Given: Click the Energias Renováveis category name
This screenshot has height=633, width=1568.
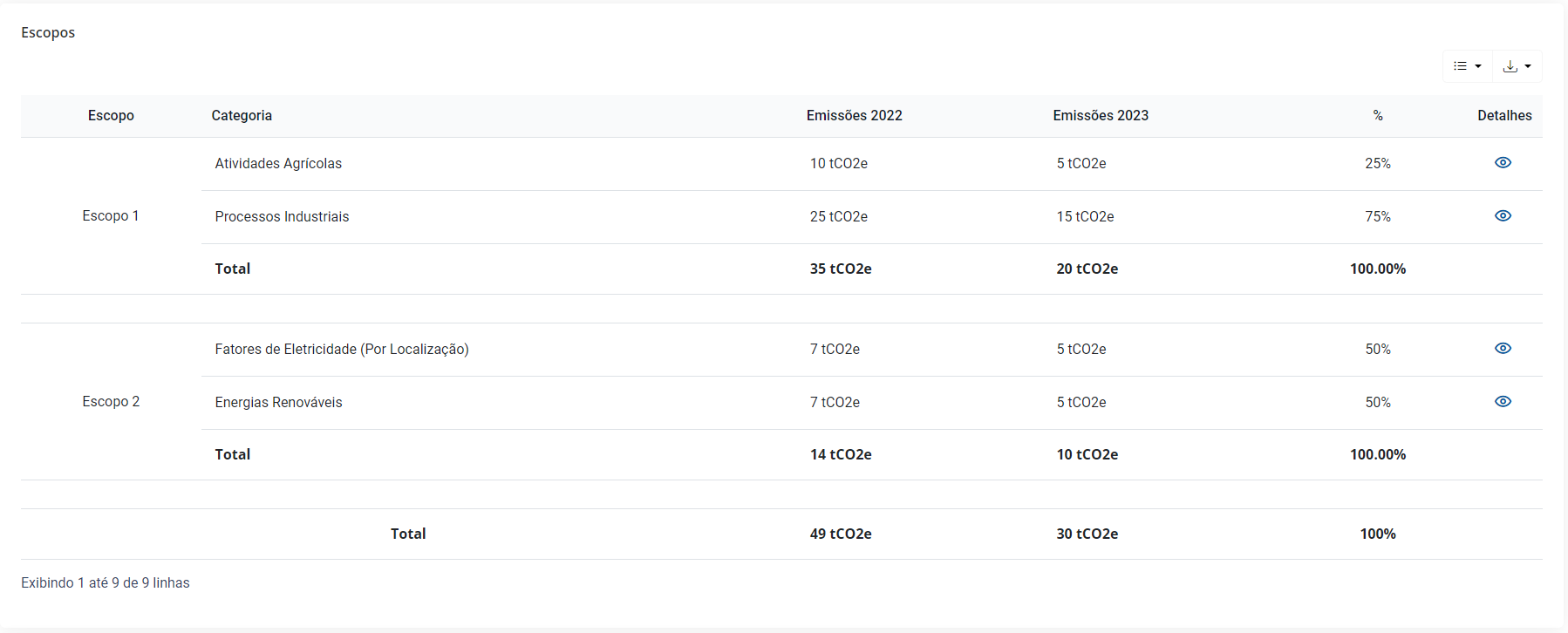Looking at the screenshot, I should pyautogui.click(x=278, y=403).
